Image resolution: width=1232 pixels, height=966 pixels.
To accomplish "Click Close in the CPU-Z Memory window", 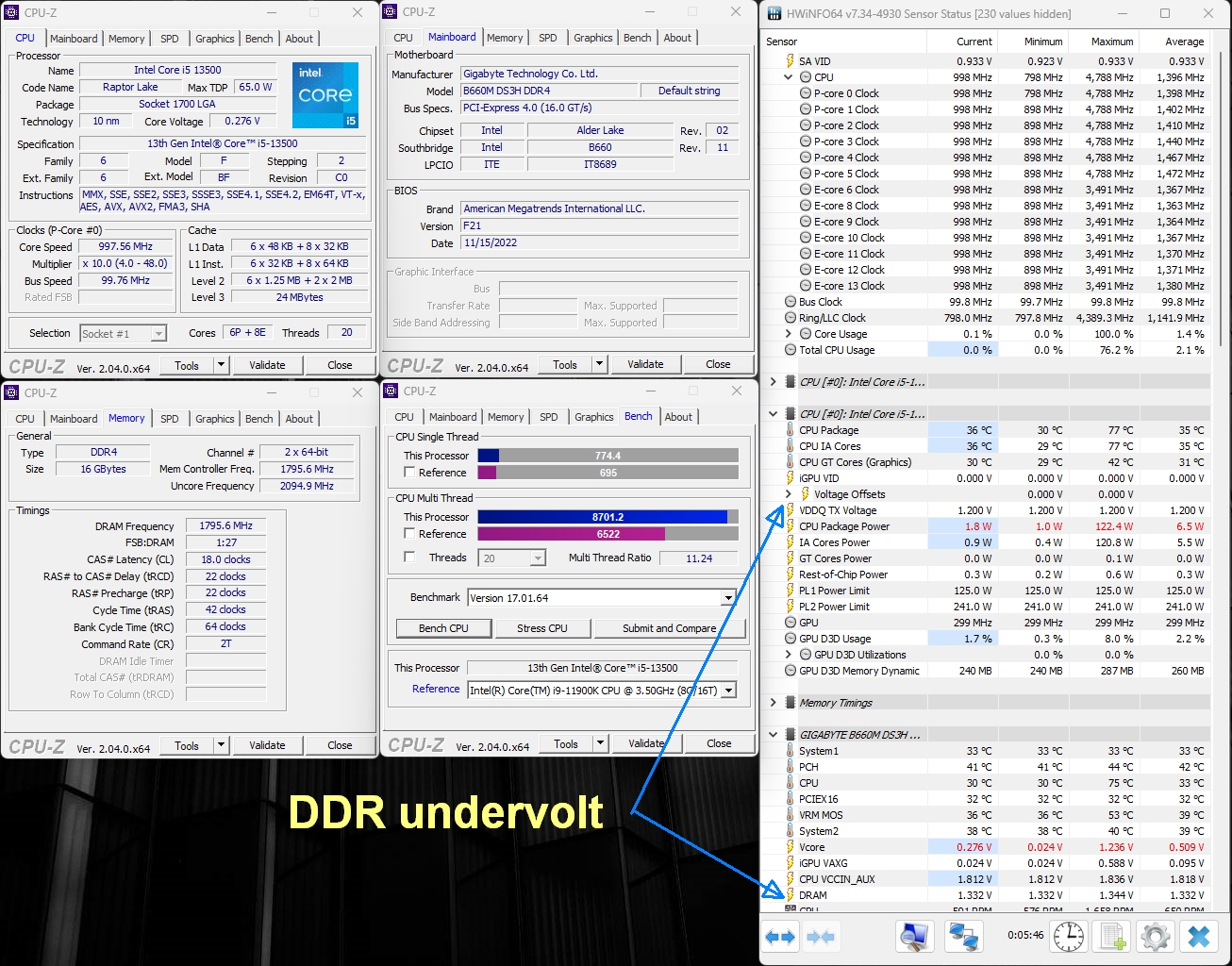I will coord(340,745).
